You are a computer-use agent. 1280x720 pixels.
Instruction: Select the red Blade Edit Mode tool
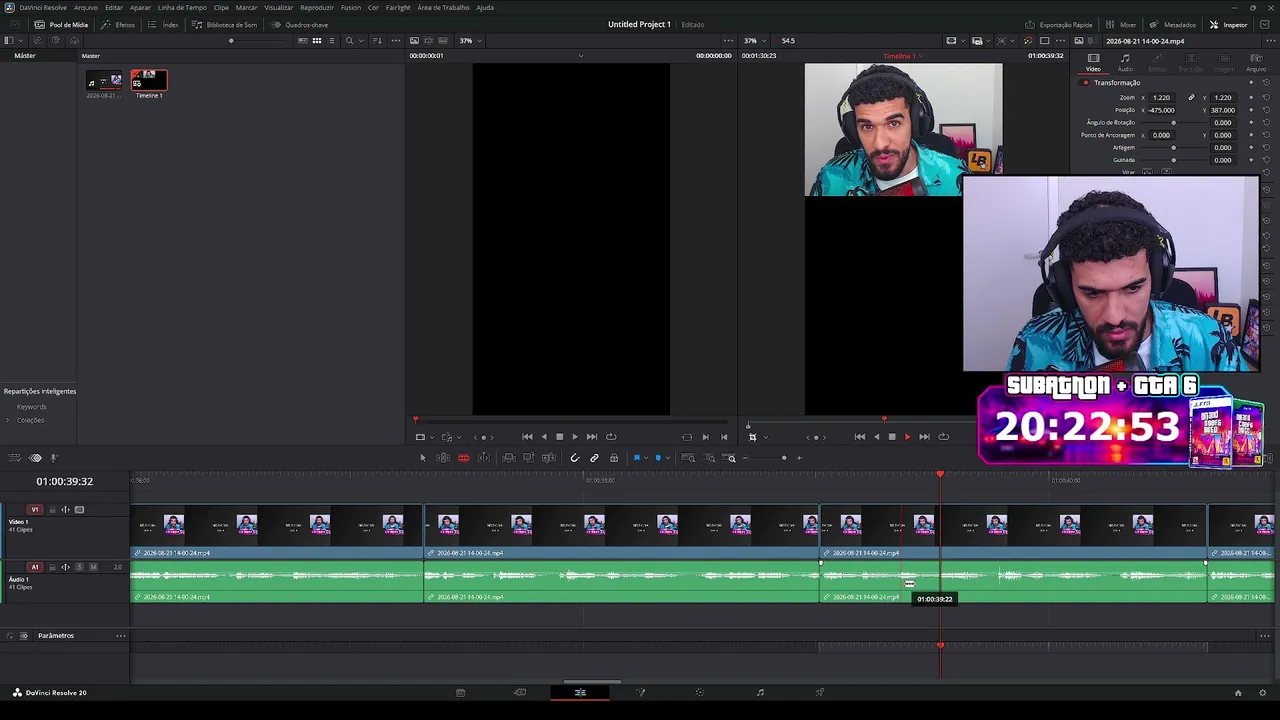point(464,458)
